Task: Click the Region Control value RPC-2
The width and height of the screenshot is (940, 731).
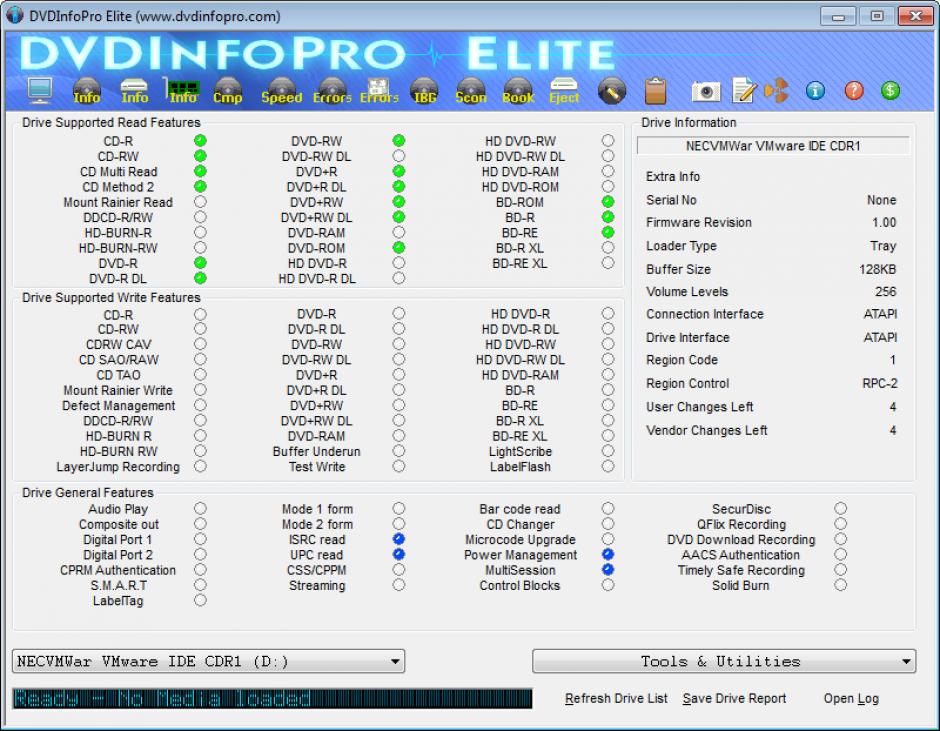Action: tap(879, 383)
